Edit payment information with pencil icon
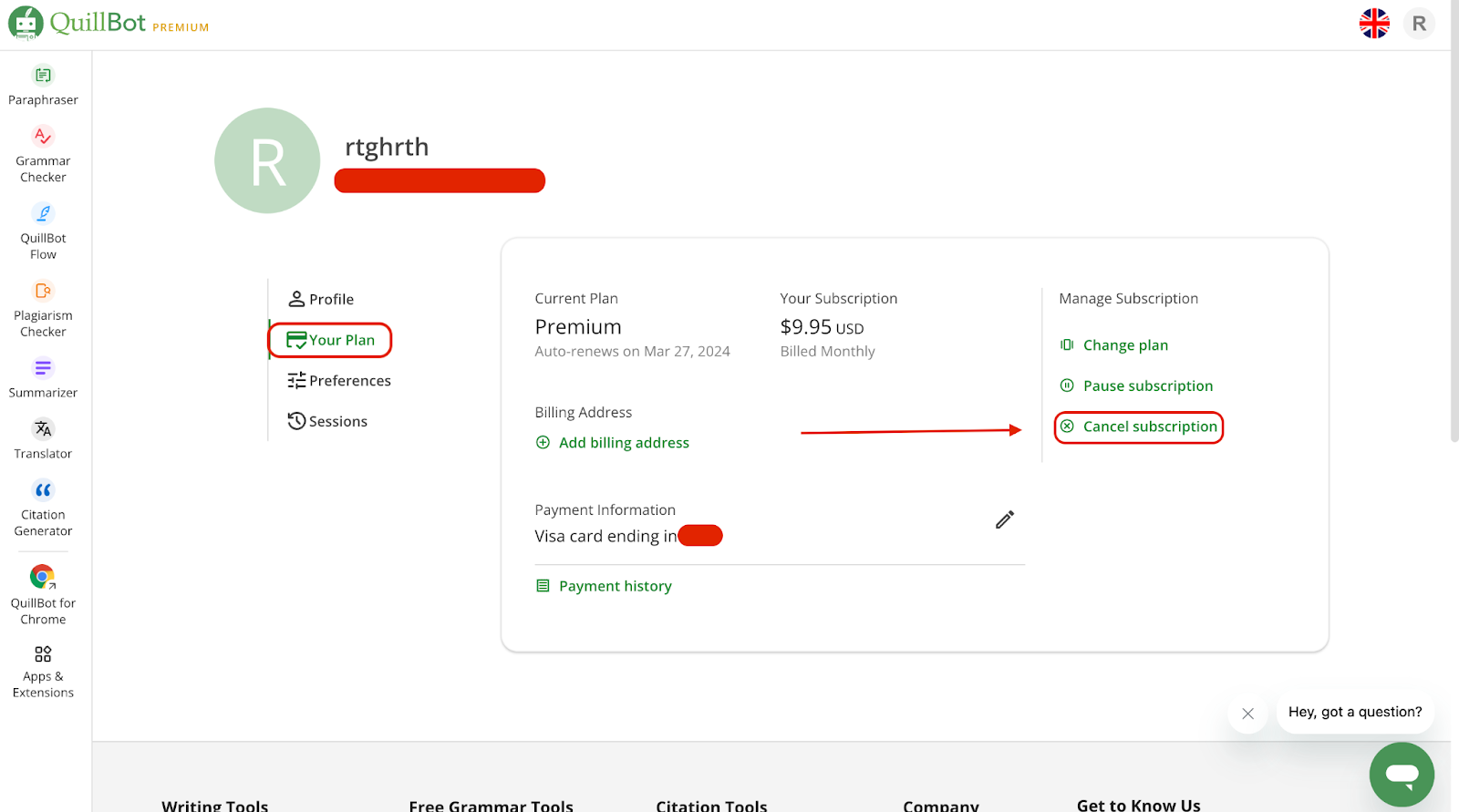1459x812 pixels. (1005, 519)
